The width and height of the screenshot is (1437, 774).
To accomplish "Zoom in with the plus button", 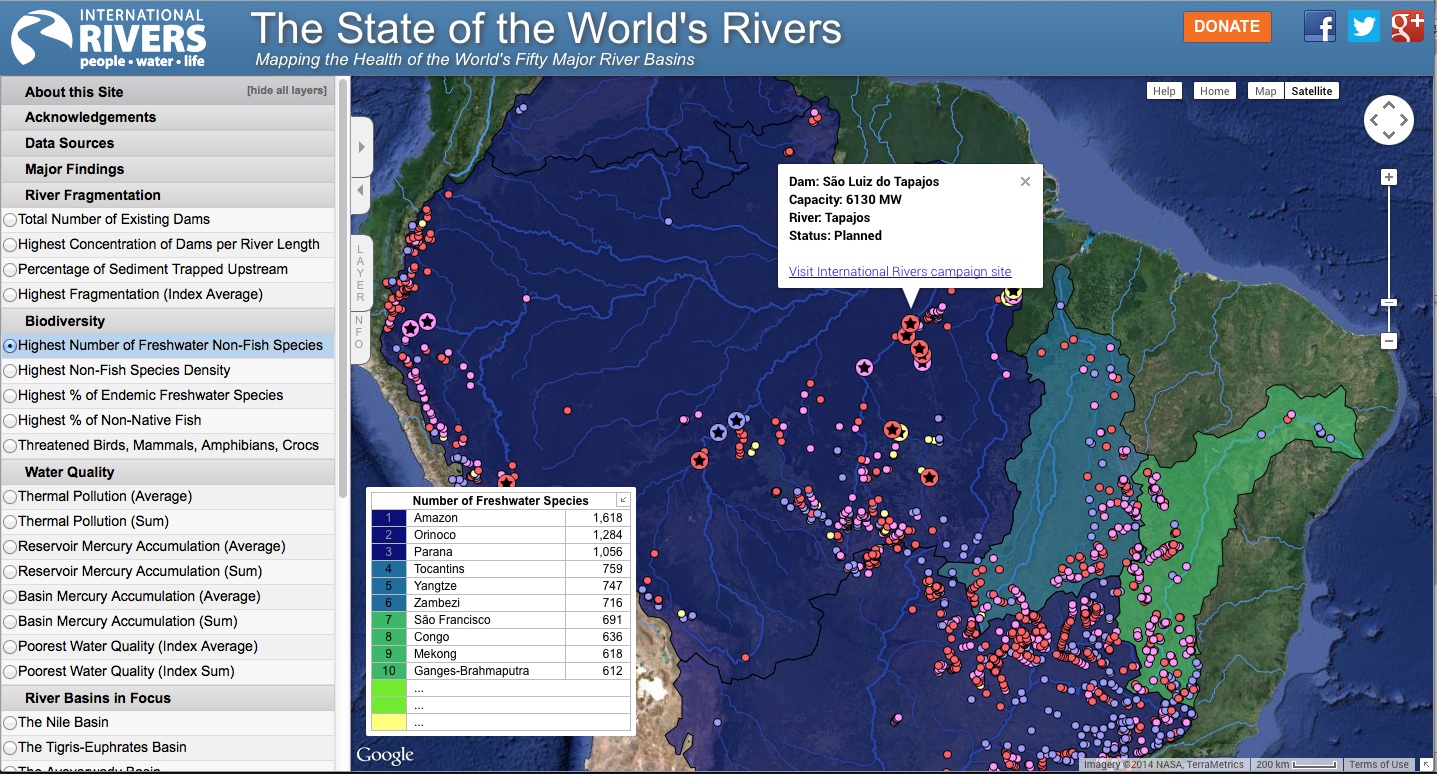I will pos(1388,178).
